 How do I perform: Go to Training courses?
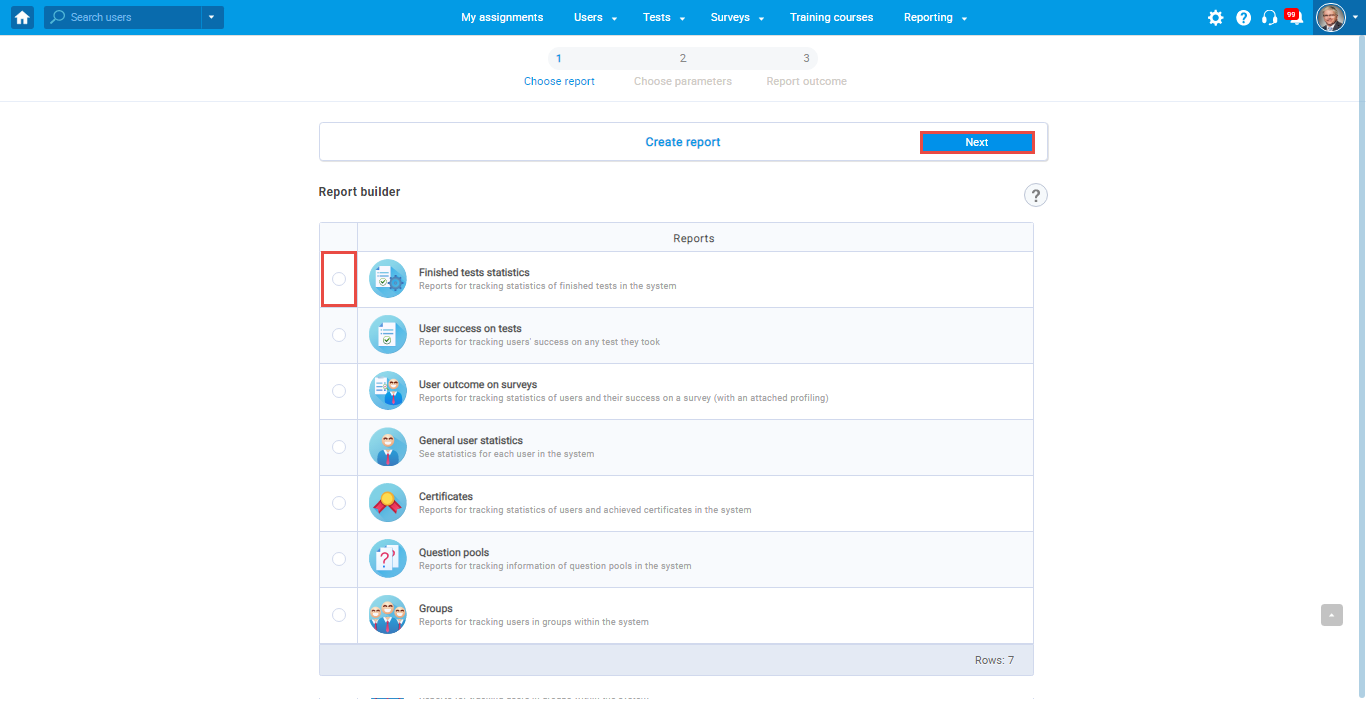pyautogui.click(x=831, y=18)
